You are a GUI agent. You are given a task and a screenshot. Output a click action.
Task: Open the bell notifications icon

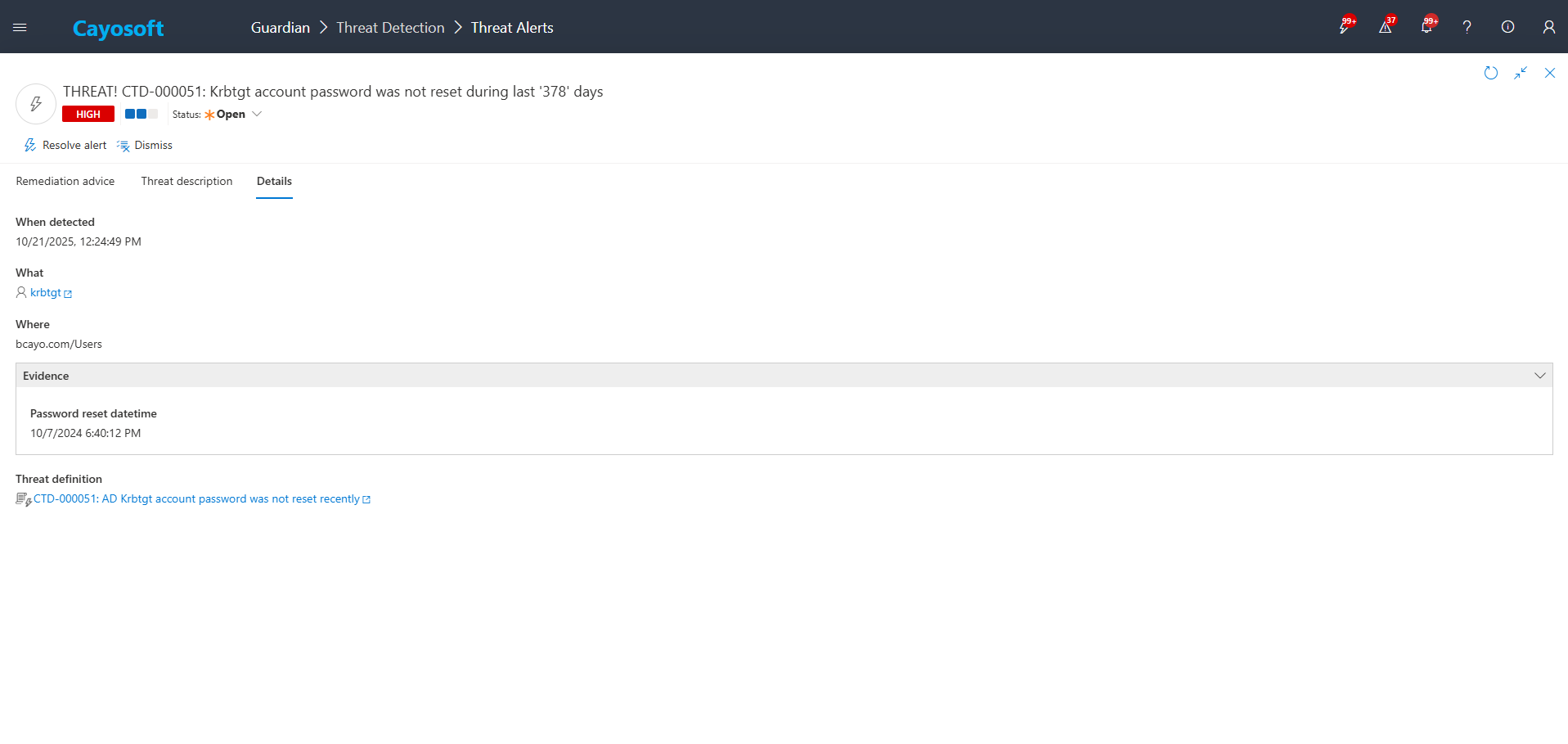pos(1426,27)
